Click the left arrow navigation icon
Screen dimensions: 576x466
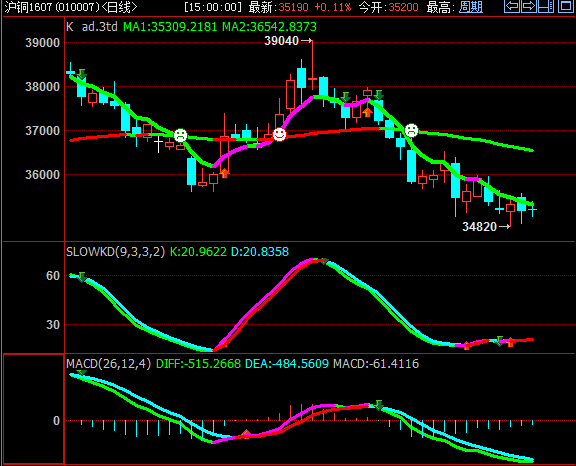[512, 6]
